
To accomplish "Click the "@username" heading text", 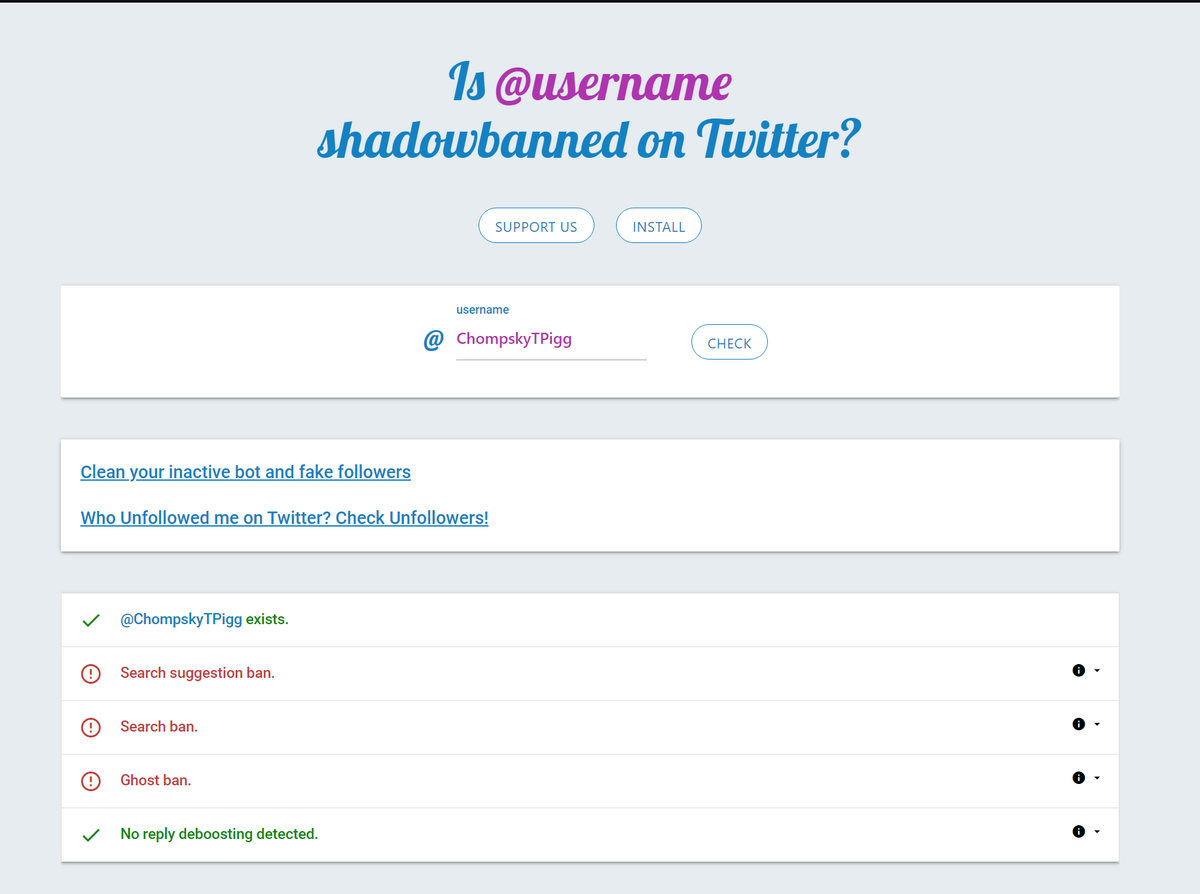I will click(613, 83).
